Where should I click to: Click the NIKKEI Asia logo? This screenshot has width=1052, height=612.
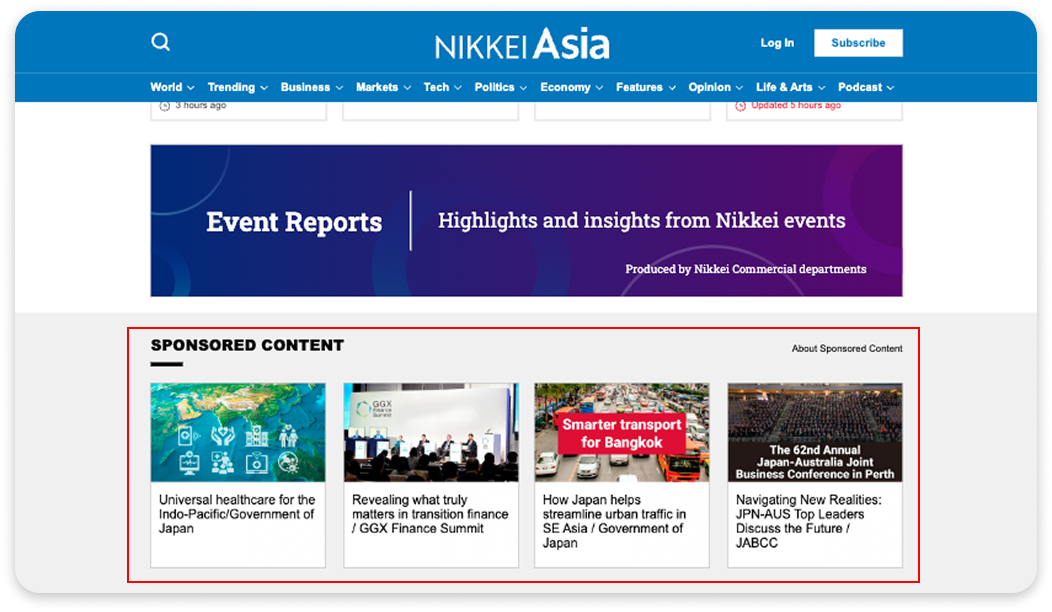(x=521, y=43)
